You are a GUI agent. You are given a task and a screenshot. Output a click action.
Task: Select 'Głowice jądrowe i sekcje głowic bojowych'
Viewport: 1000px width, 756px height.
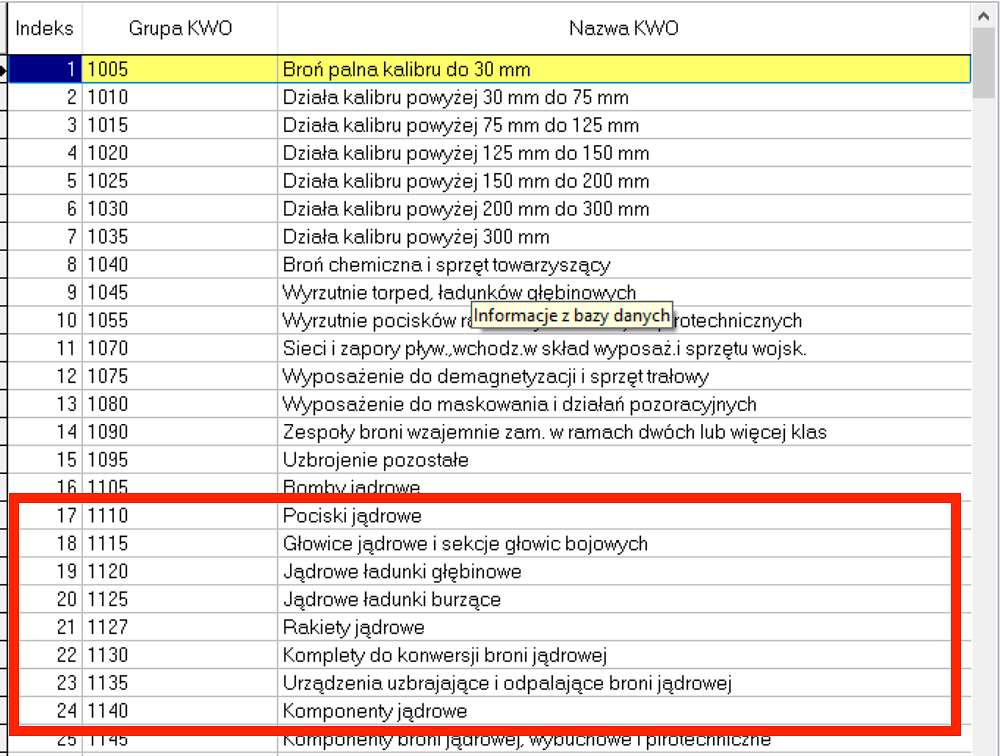click(490, 544)
